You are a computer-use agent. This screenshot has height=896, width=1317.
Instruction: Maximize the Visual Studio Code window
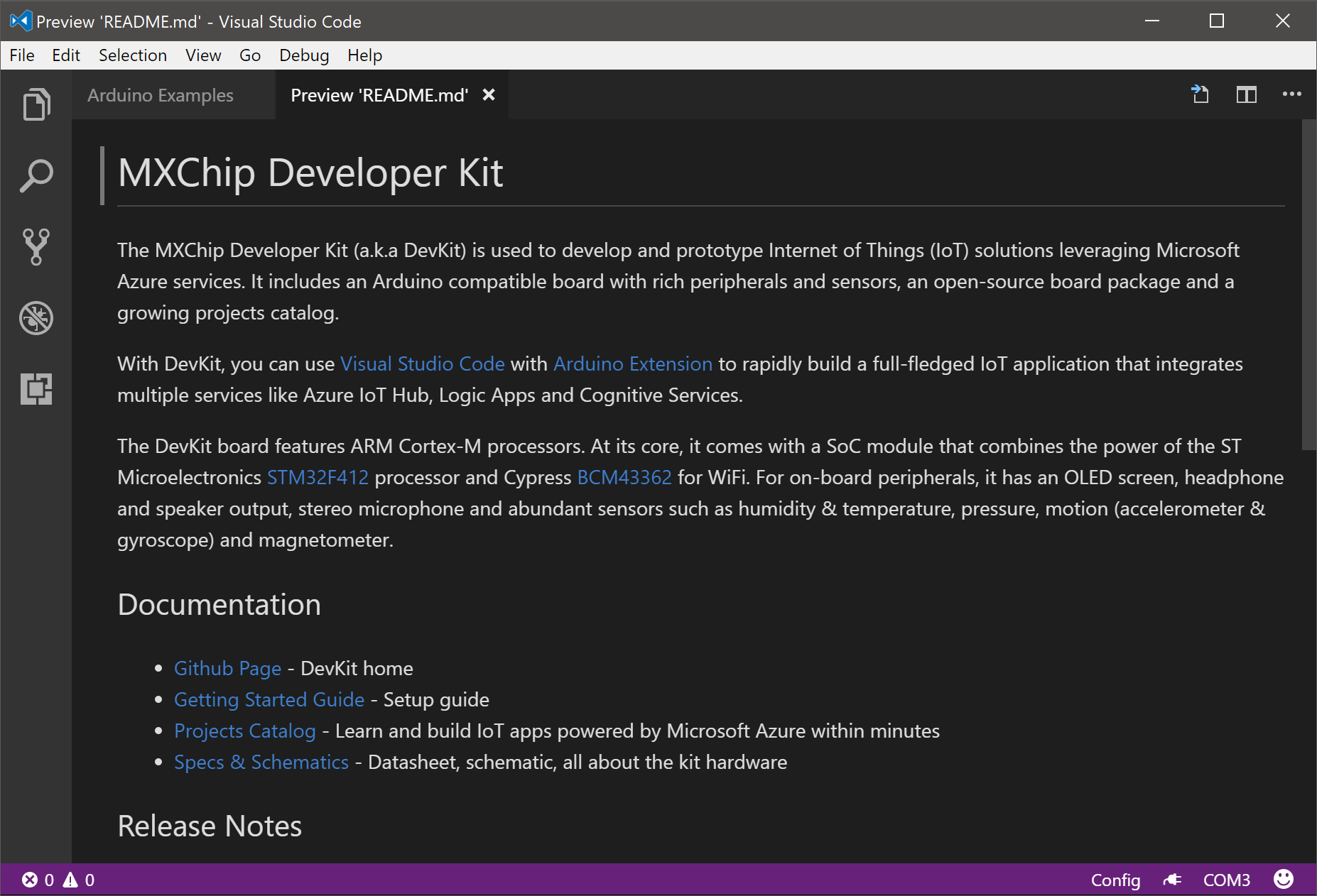coord(1217,21)
